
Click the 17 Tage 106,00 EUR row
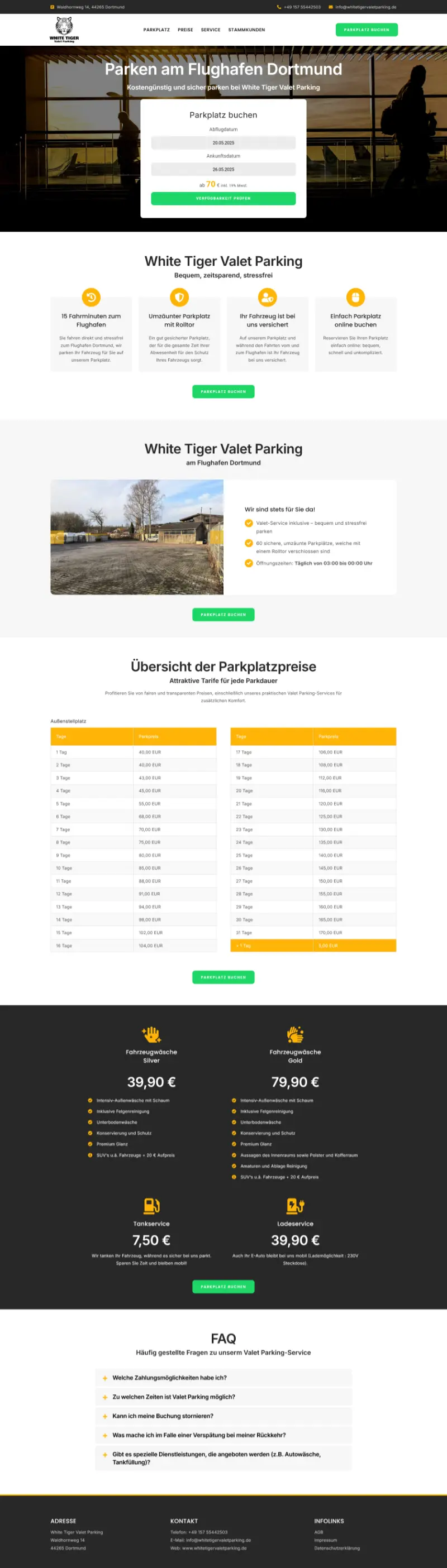pyautogui.click(x=313, y=752)
